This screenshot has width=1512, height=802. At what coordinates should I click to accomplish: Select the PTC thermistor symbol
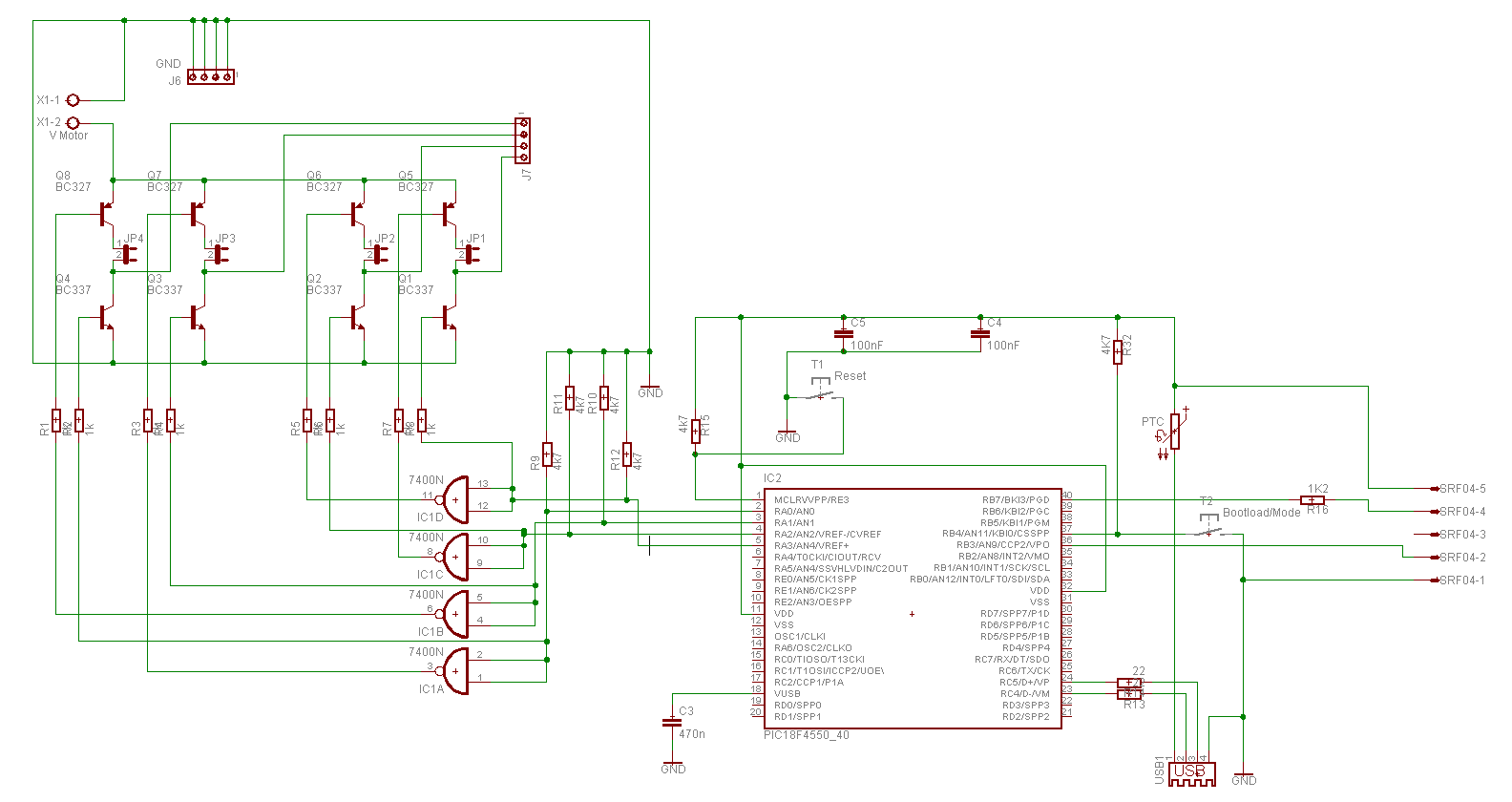(x=1174, y=432)
